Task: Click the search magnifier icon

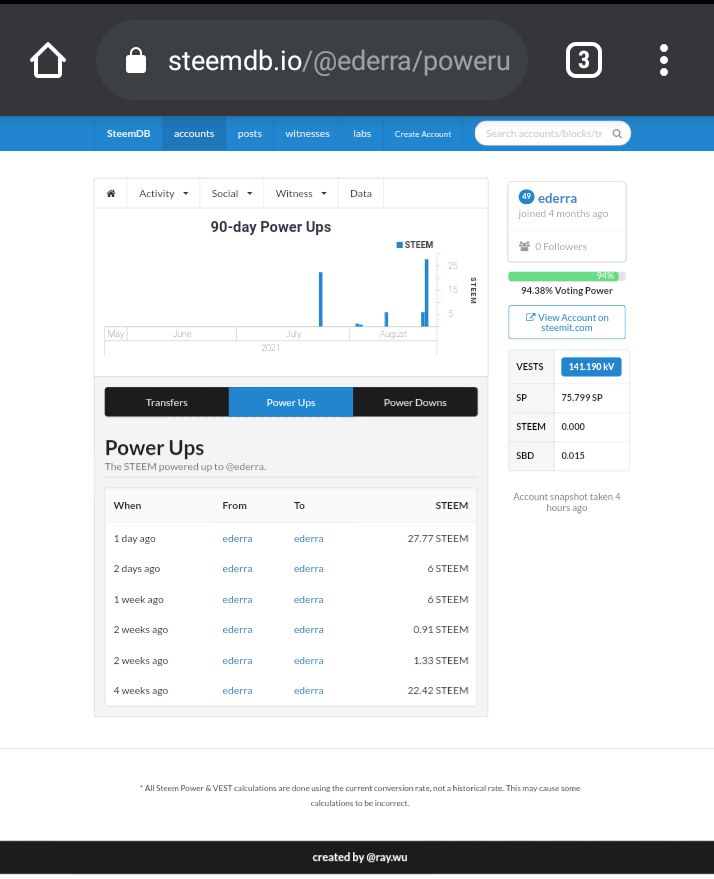Action: click(617, 133)
